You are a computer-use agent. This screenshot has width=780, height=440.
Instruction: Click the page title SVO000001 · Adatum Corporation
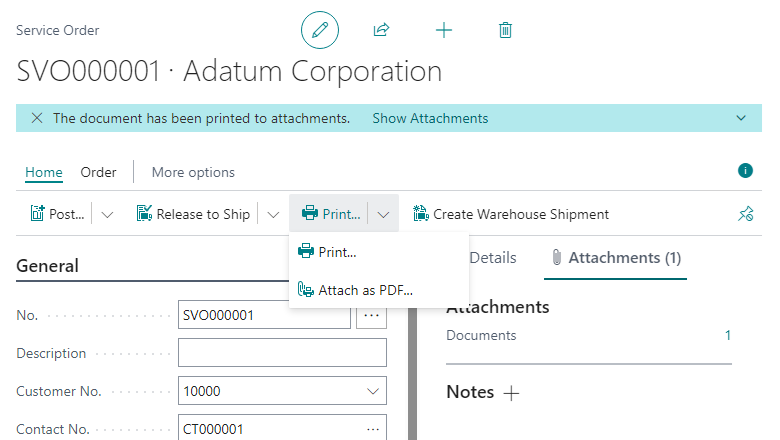[x=229, y=71]
